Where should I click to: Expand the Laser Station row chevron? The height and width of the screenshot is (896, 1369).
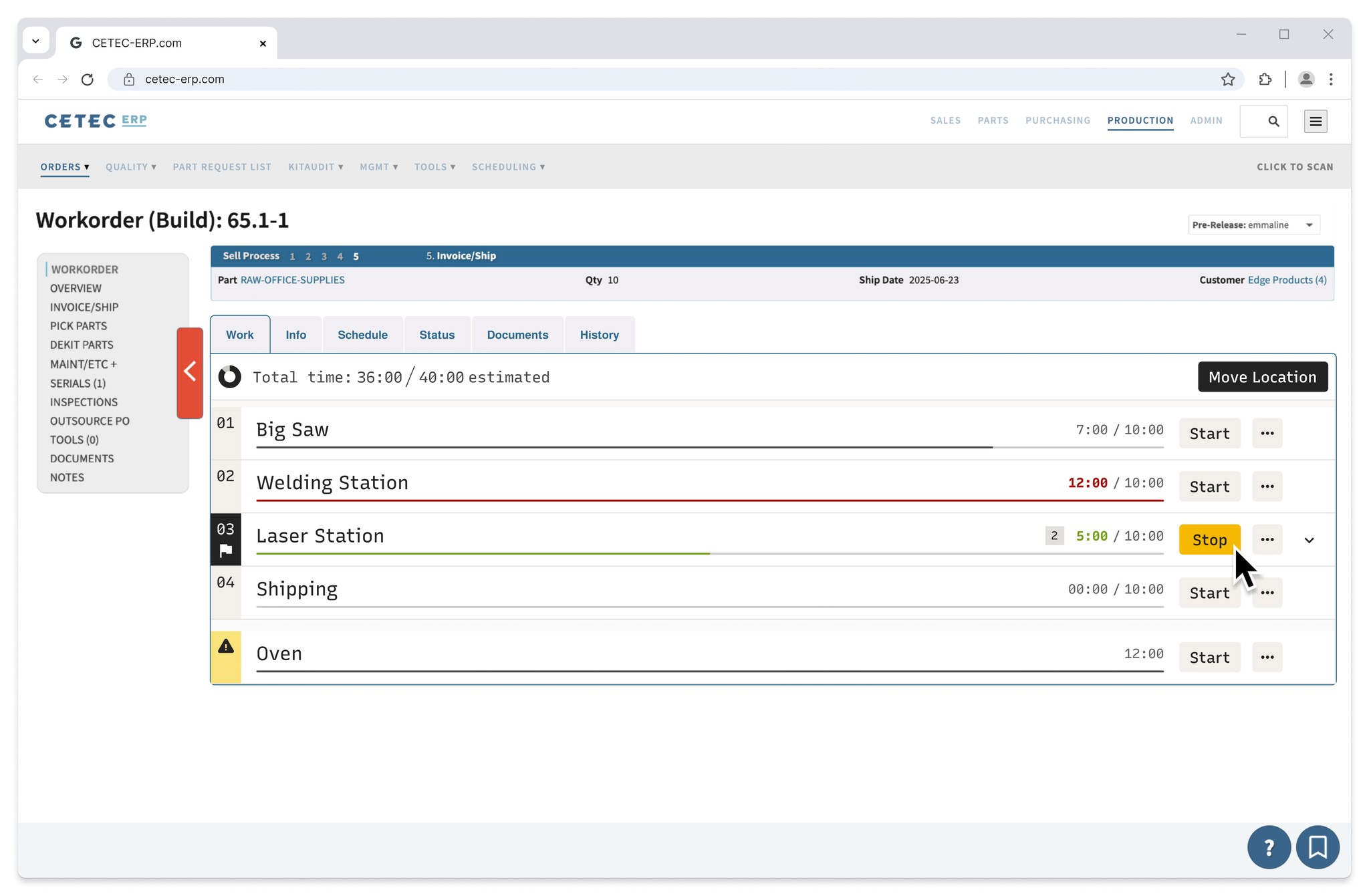click(x=1309, y=540)
